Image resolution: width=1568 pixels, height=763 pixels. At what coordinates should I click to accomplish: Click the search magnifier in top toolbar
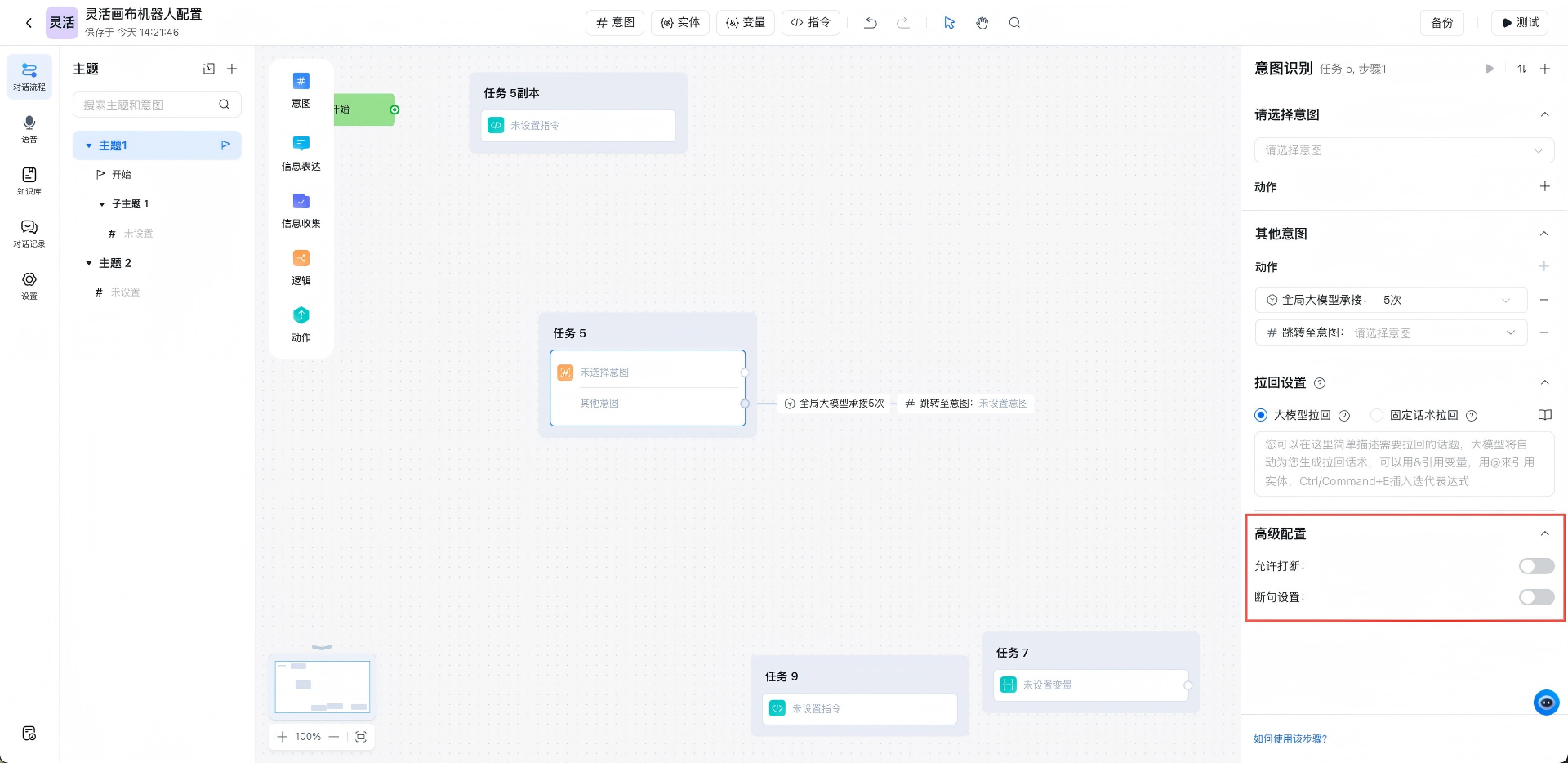pyautogui.click(x=1014, y=23)
